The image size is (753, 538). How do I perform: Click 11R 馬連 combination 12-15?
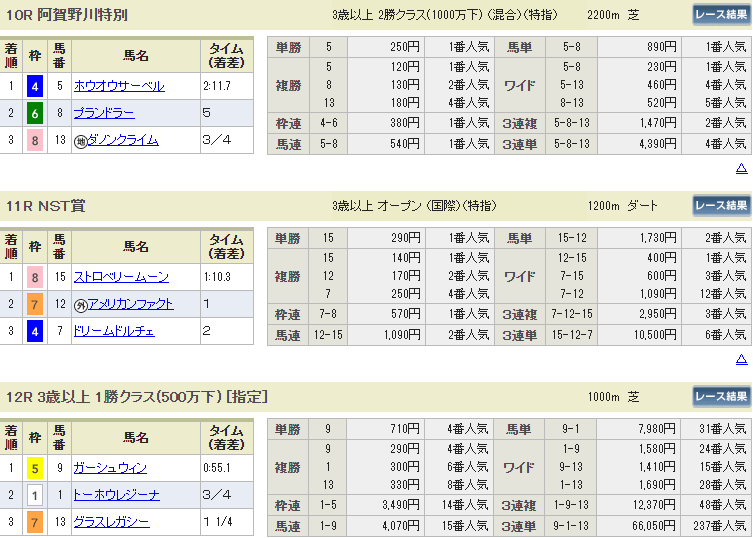pyautogui.click(x=328, y=335)
